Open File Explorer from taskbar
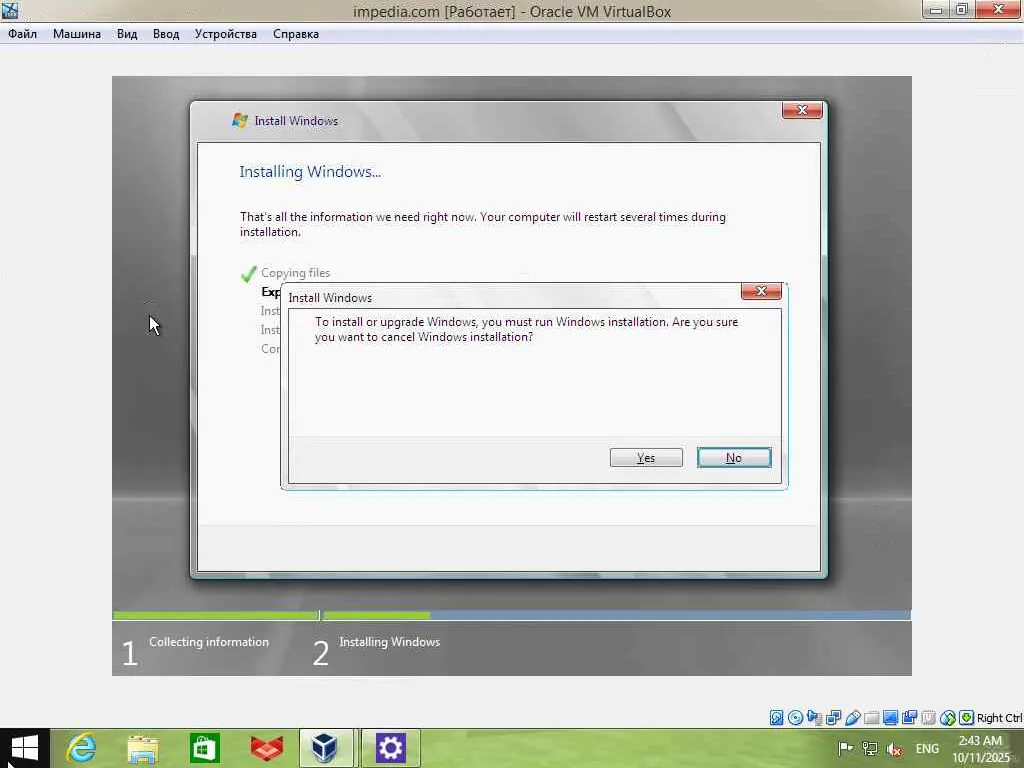This screenshot has width=1024, height=768. point(142,749)
